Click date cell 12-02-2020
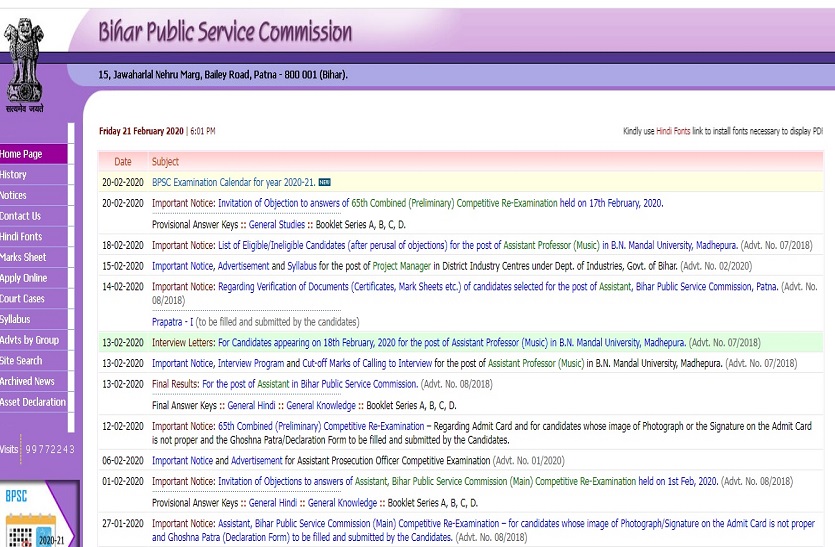This screenshot has height=547, width=835. (x=123, y=427)
